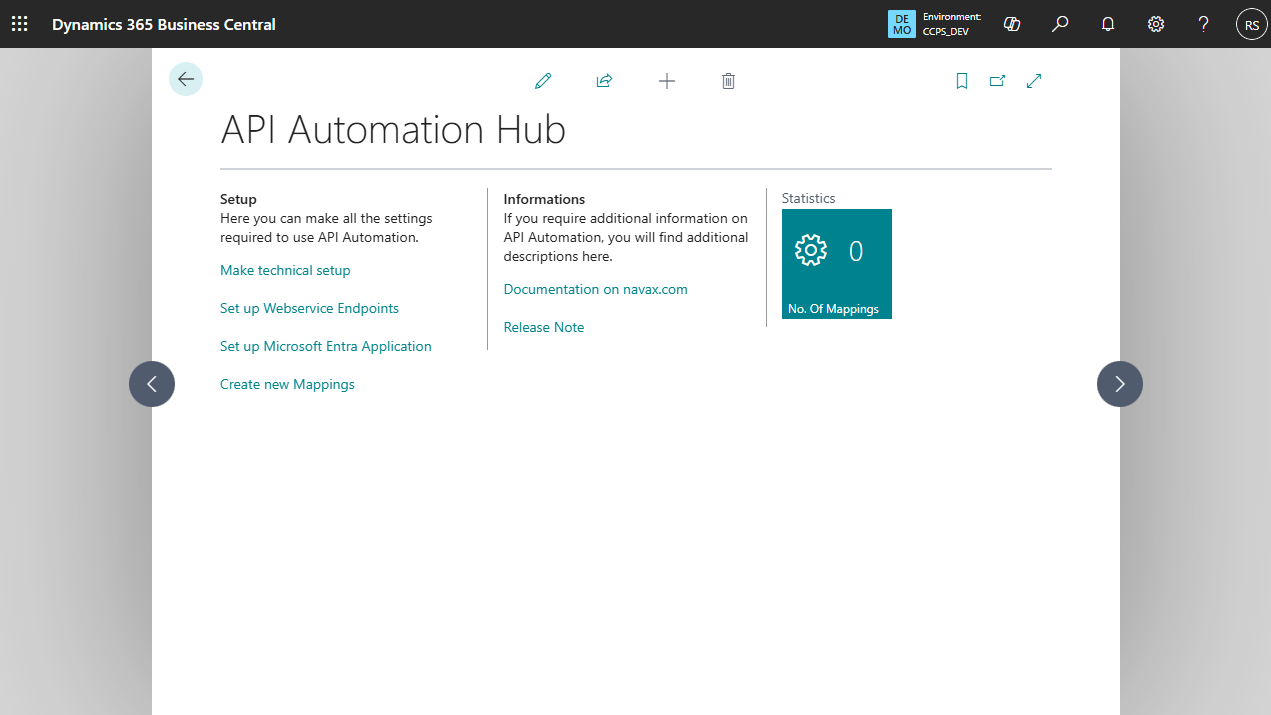1271x715 pixels.
Task: Open Set up Microsoft Entra Application
Action: tap(326, 346)
